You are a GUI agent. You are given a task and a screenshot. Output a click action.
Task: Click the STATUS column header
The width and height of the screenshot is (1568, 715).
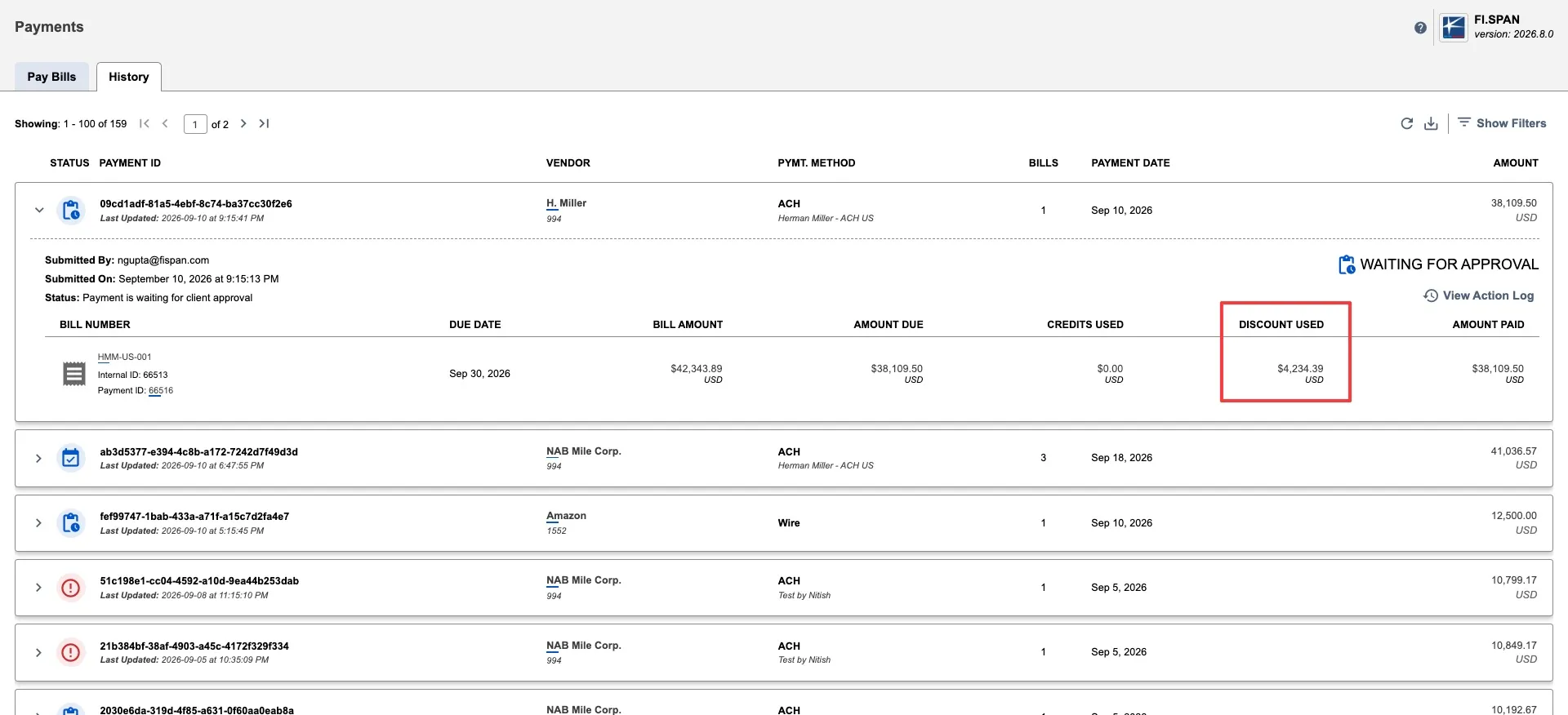pyautogui.click(x=69, y=163)
